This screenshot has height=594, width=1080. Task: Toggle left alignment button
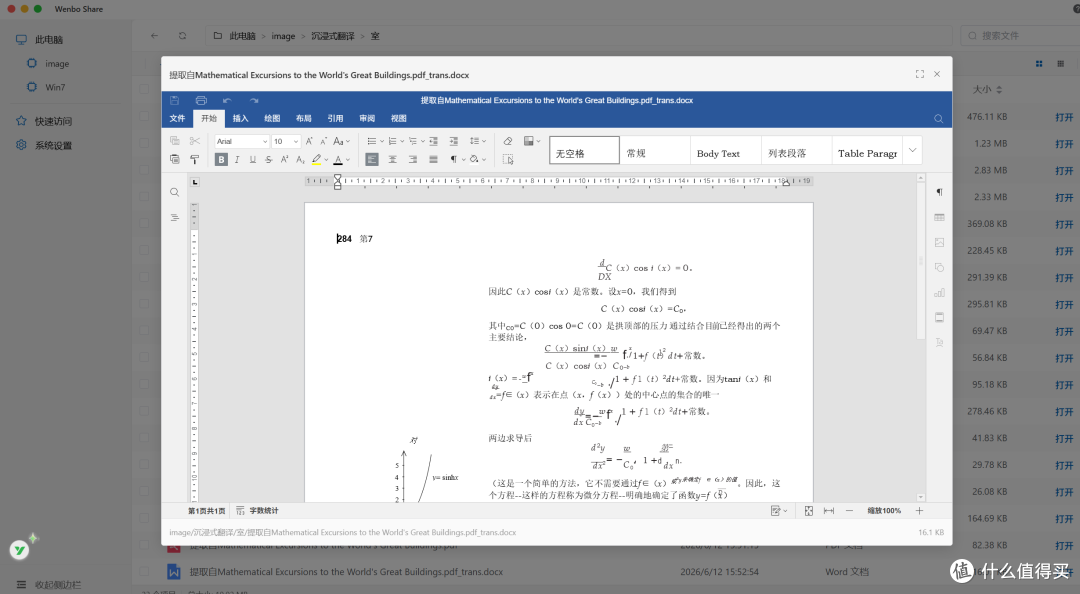(x=372, y=159)
